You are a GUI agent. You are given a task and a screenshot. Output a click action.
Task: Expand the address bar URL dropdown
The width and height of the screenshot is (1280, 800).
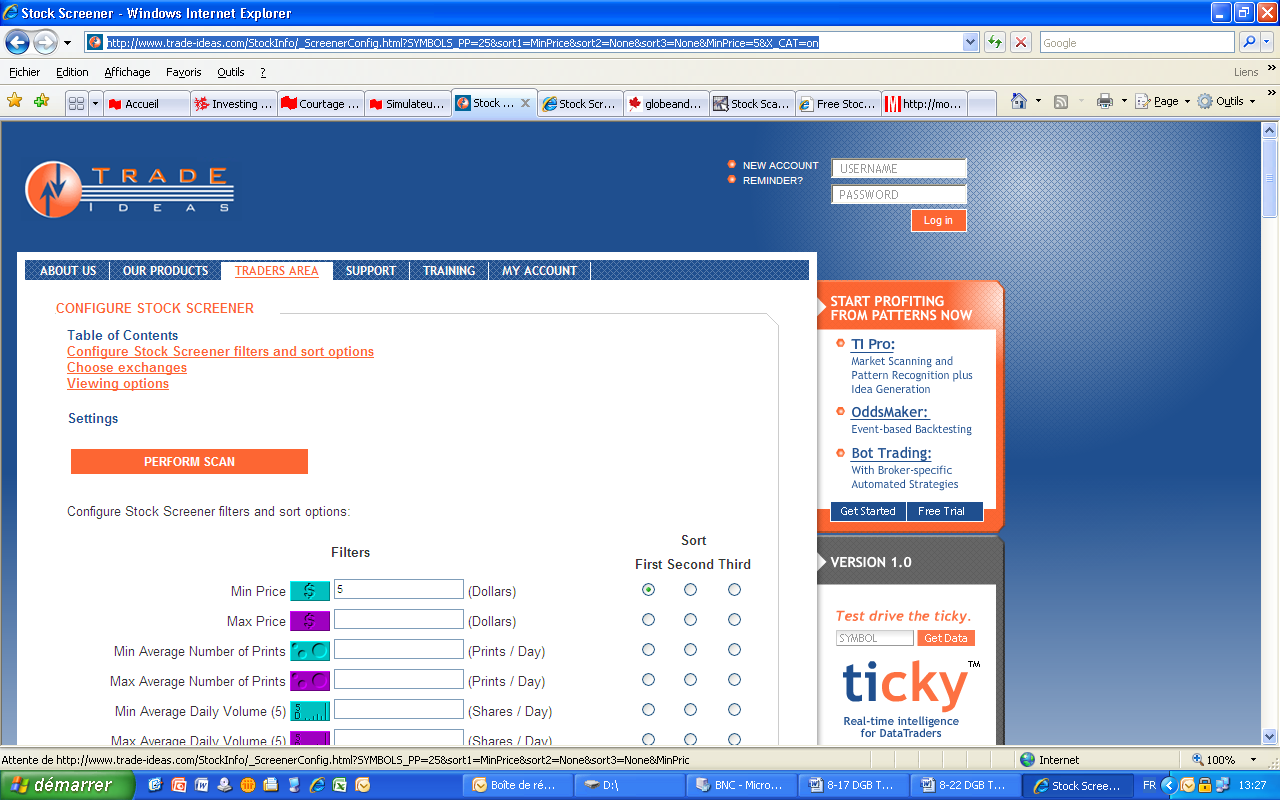970,42
